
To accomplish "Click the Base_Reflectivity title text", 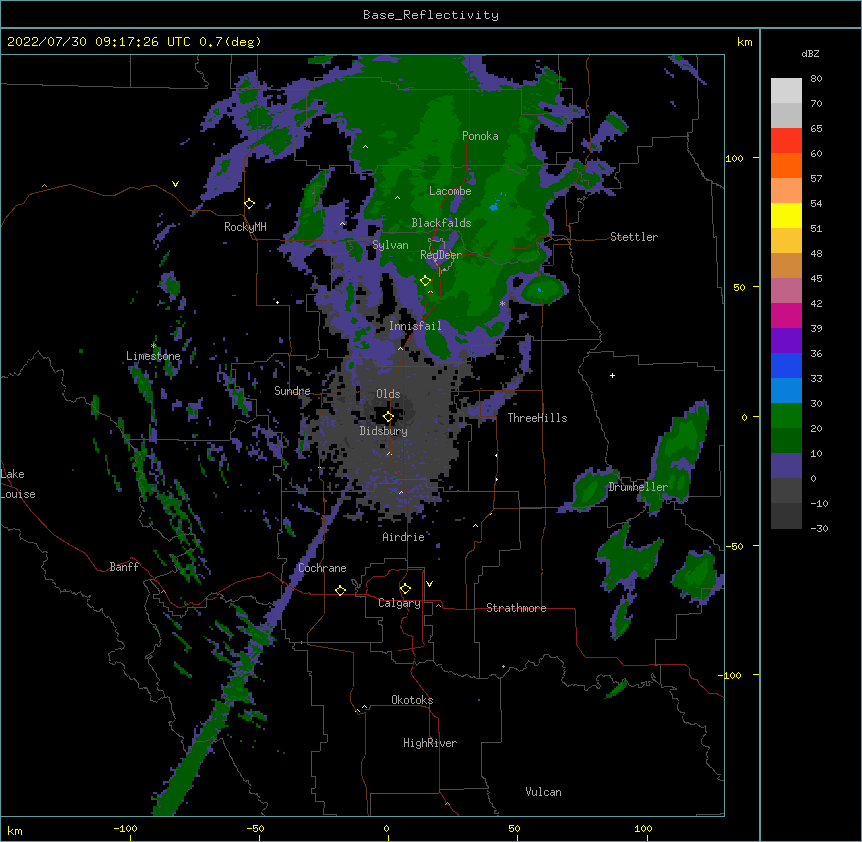I will pyautogui.click(x=431, y=15).
